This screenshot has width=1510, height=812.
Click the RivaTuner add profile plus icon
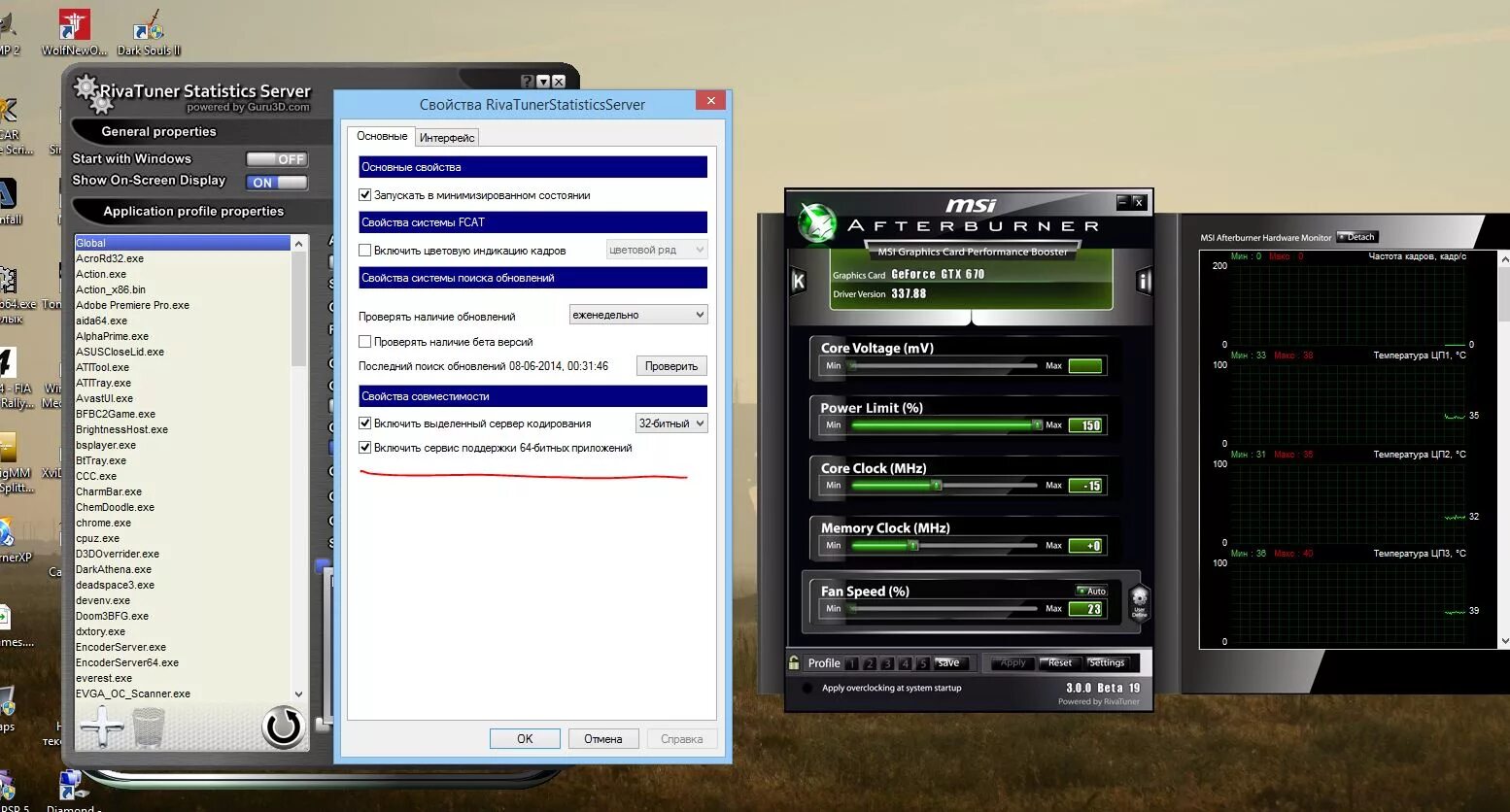point(102,726)
